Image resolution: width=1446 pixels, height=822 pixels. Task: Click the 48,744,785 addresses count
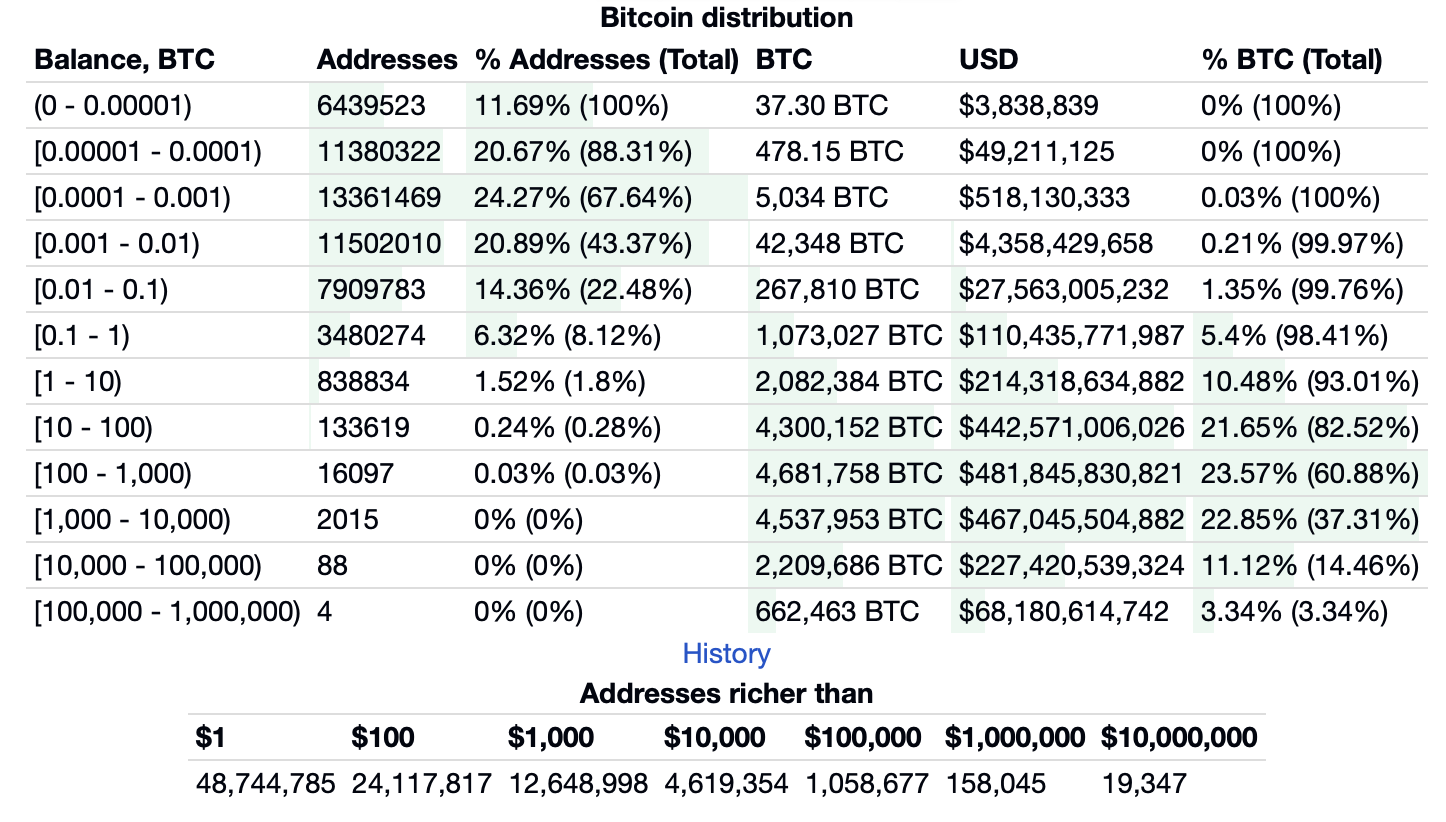[265, 783]
